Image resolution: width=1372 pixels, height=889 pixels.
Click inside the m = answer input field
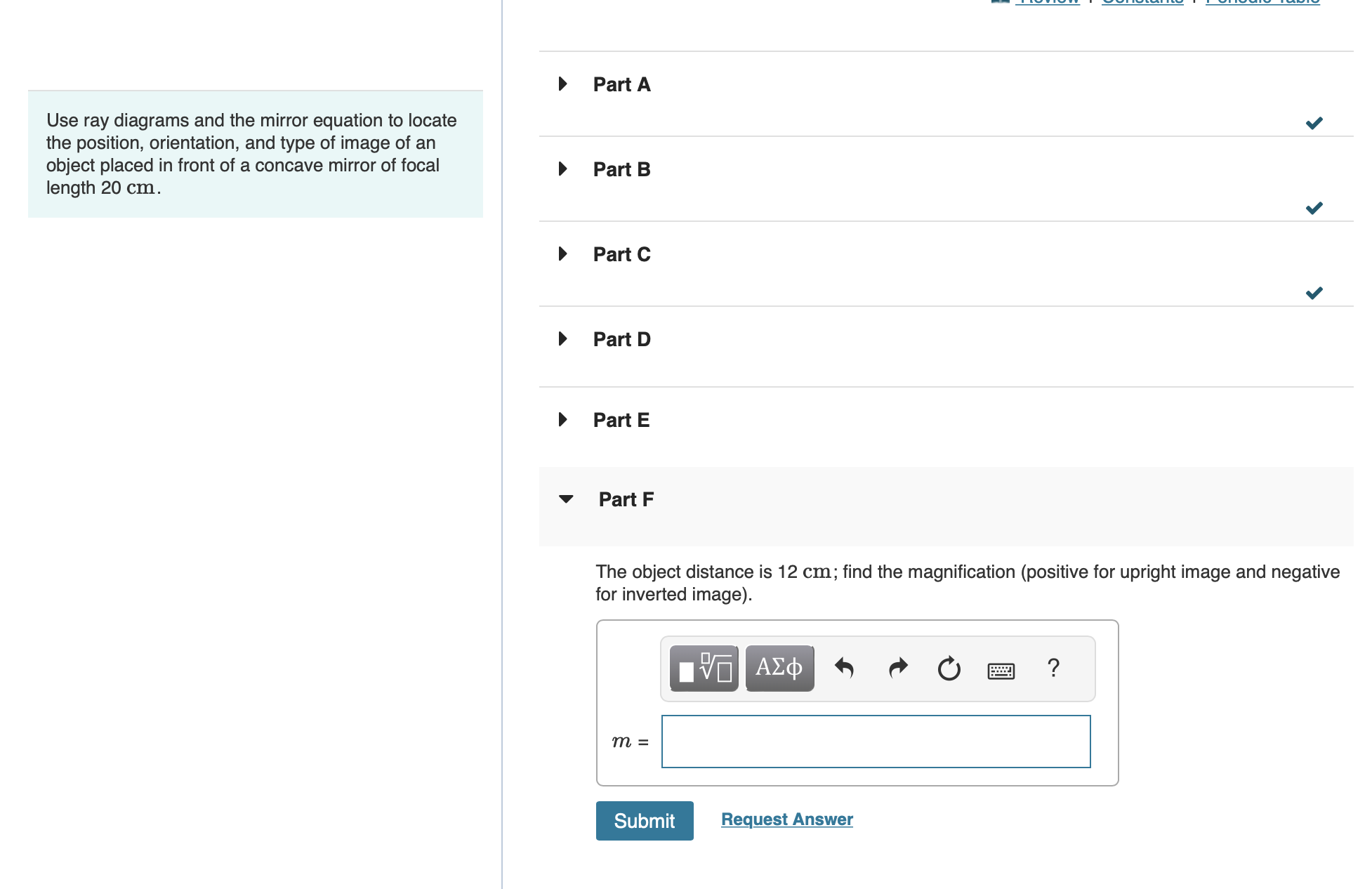(876, 742)
